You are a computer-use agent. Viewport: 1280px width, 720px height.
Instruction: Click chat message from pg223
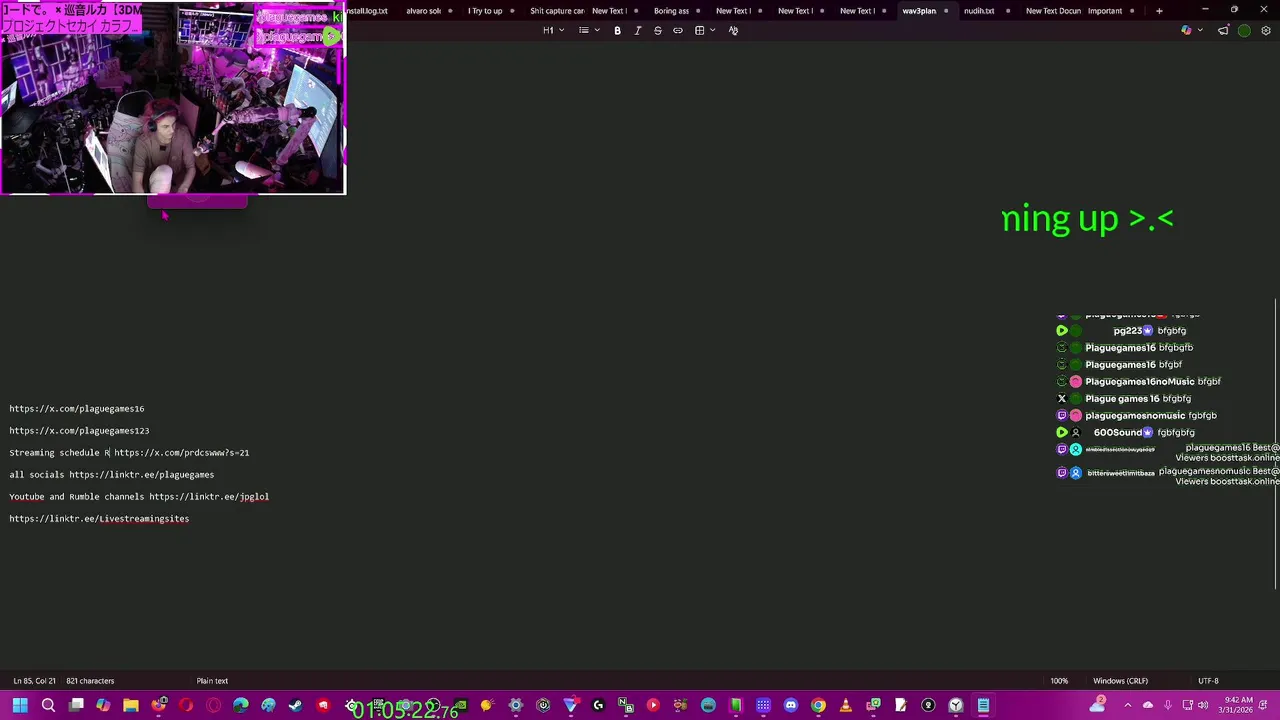click(x=1122, y=330)
